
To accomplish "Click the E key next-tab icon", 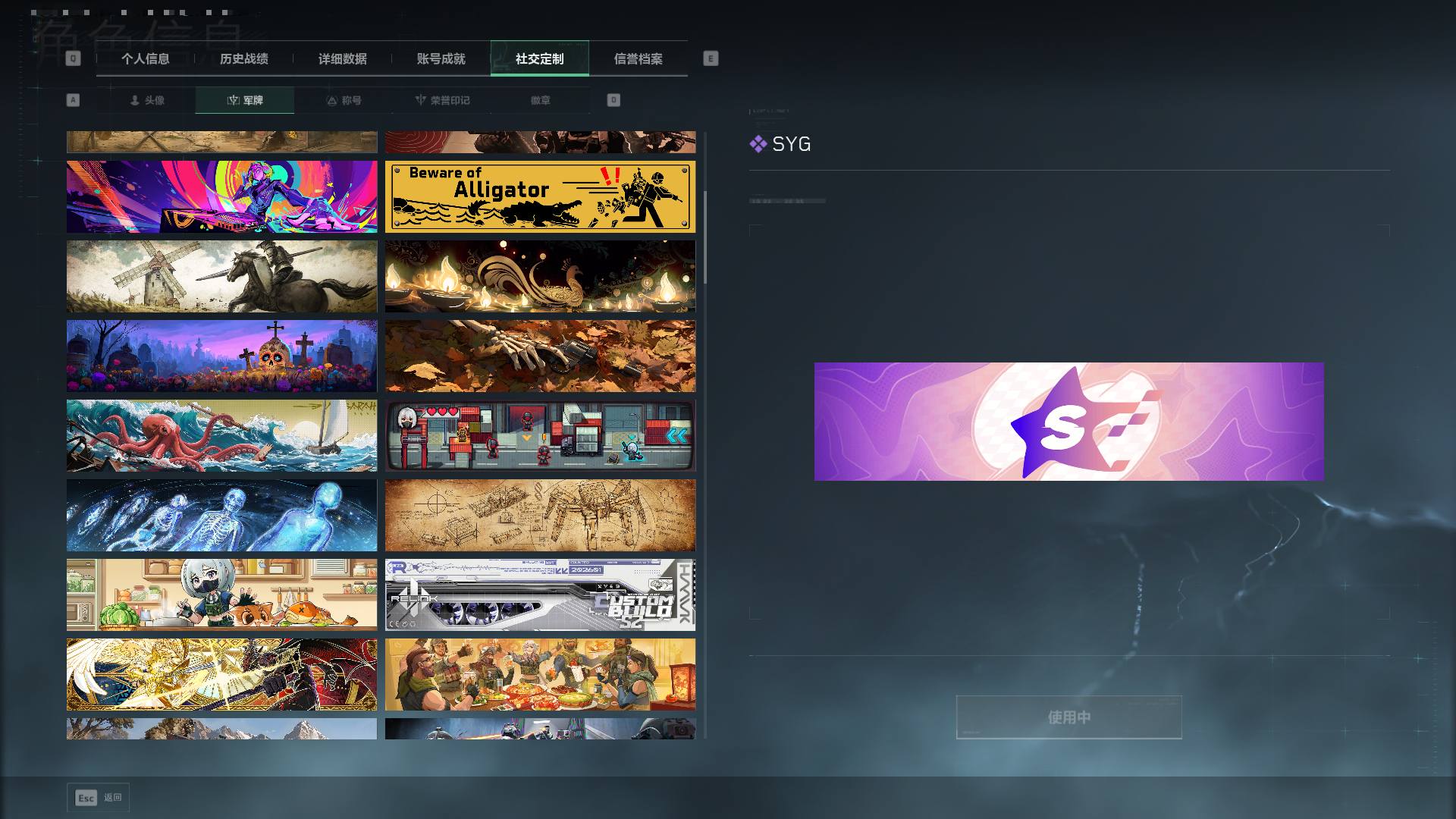I will point(711,58).
